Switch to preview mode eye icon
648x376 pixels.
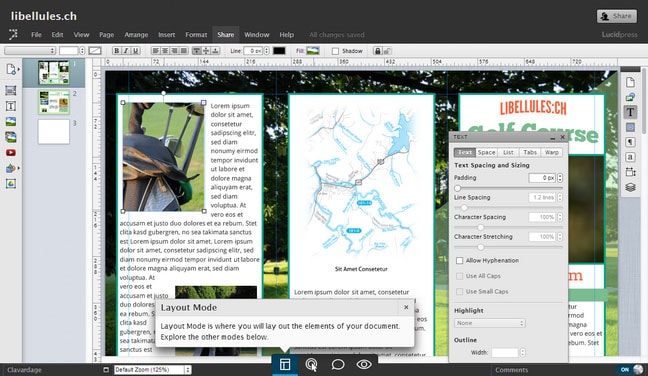click(364, 364)
